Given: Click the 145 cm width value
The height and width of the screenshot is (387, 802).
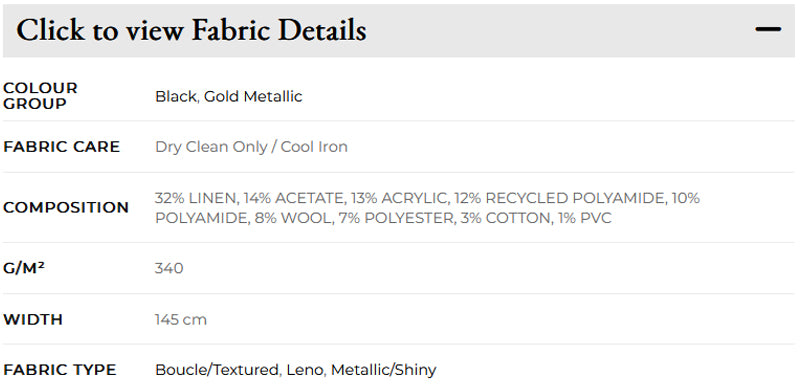Looking at the screenshot, I should tap(181, 320).
